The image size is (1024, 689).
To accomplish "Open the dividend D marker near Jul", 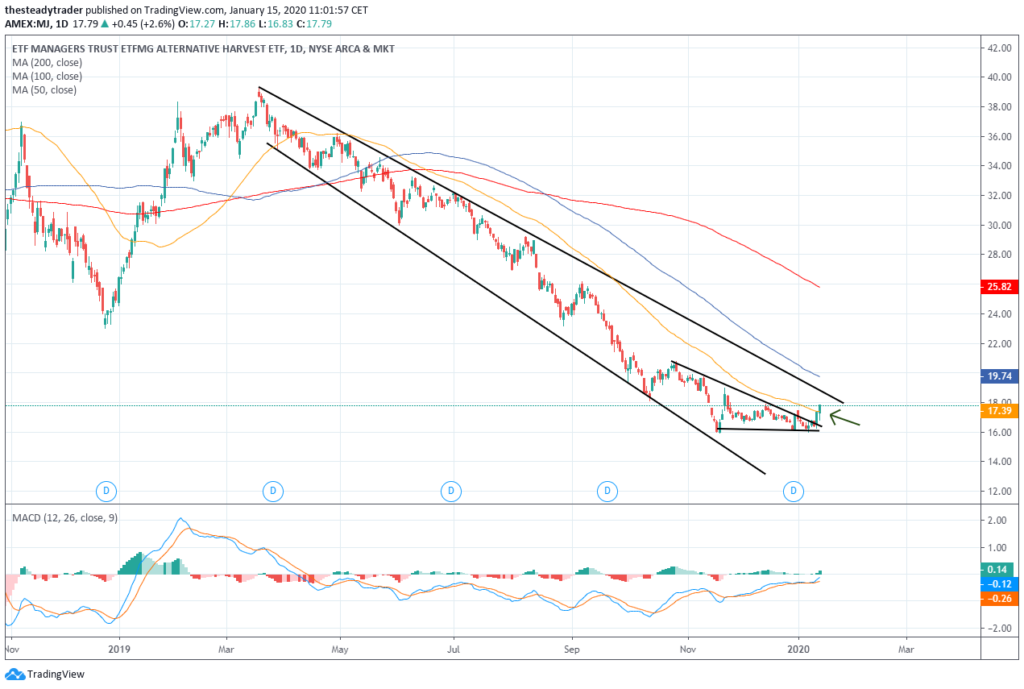I will click(451, 491).
